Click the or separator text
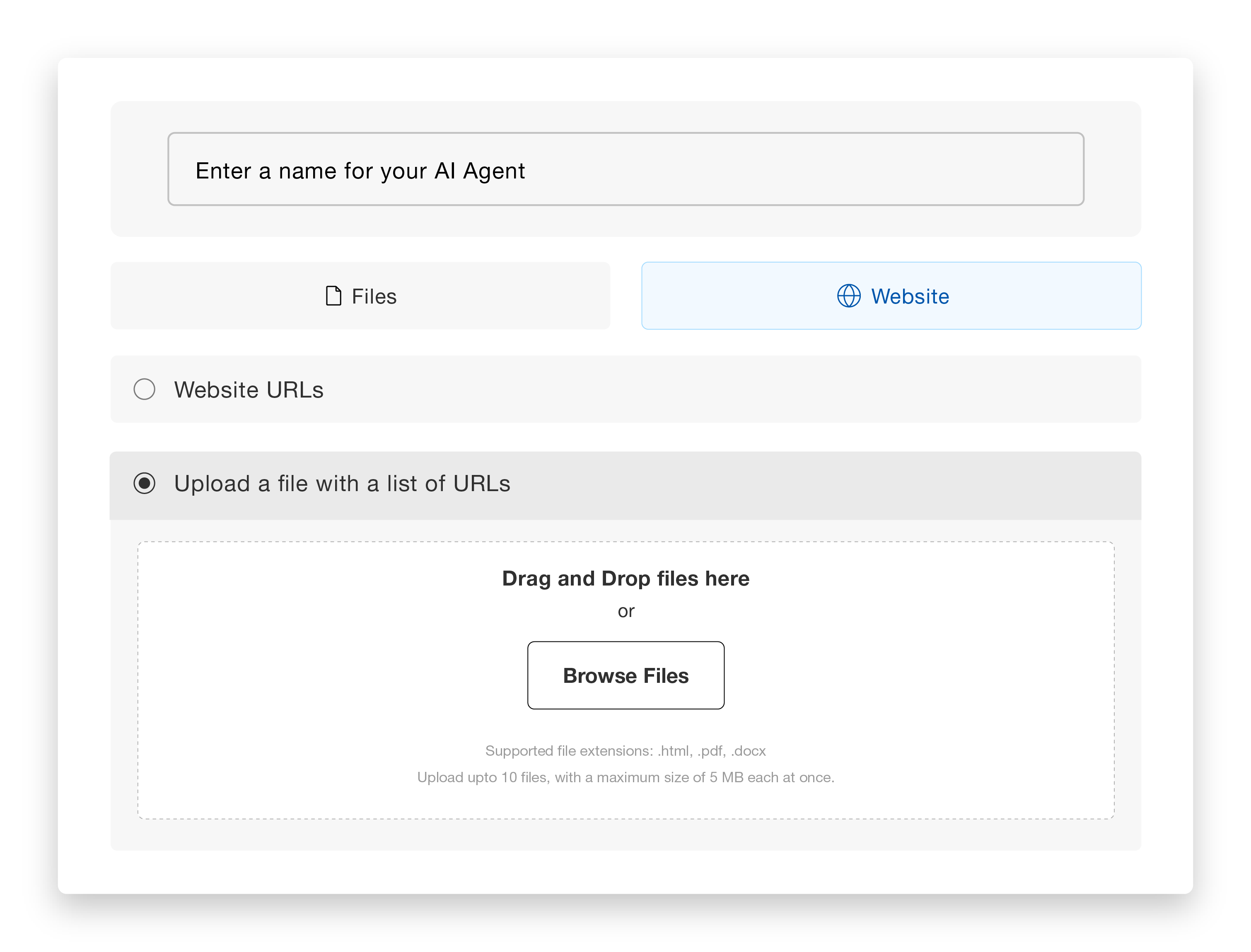The height and width of the screenshot is (952, 1251). [626, 611]
